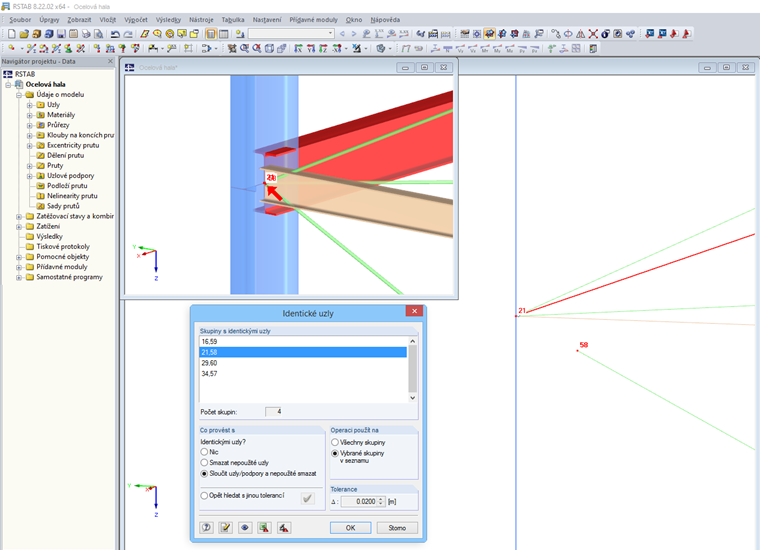The width and height of the screenshot is (760, 550).
Task: Expand the Uzly tree node
Action: 30,105
